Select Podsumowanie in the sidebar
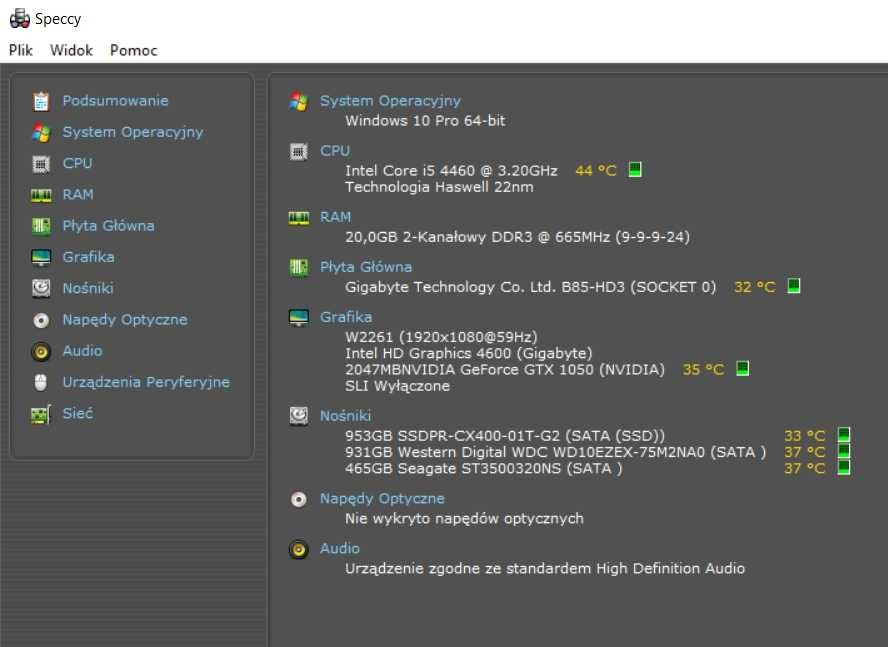This screenshot has height=647, width=888. click(115, 101)
